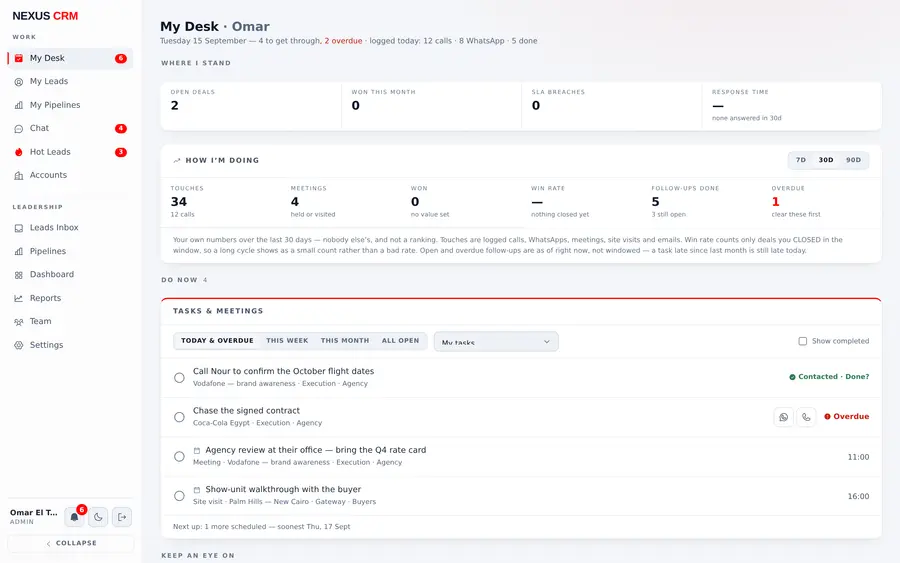Click the Overdue count 1
The image size is (900, 563).
tap(775, 202)
